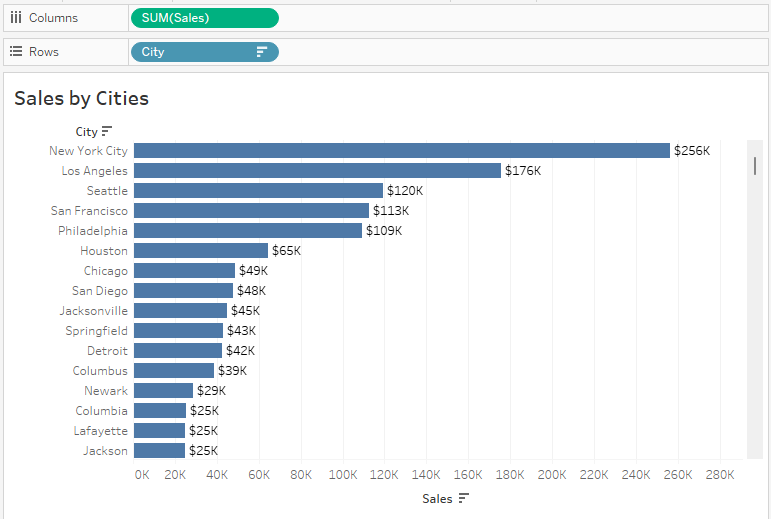The height and width of the screenshot is (519, 771).
Task: Click the Rows shelf icon
Action: pos(16,51)
